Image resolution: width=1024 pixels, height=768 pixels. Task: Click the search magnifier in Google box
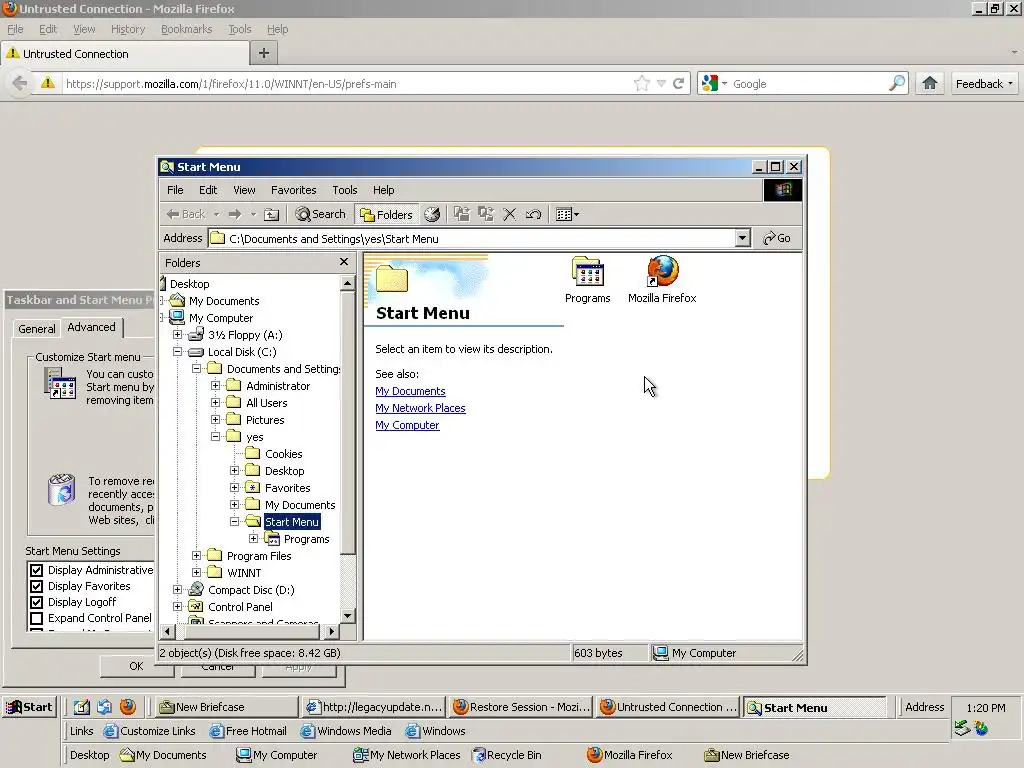click(x=897, y=84)
